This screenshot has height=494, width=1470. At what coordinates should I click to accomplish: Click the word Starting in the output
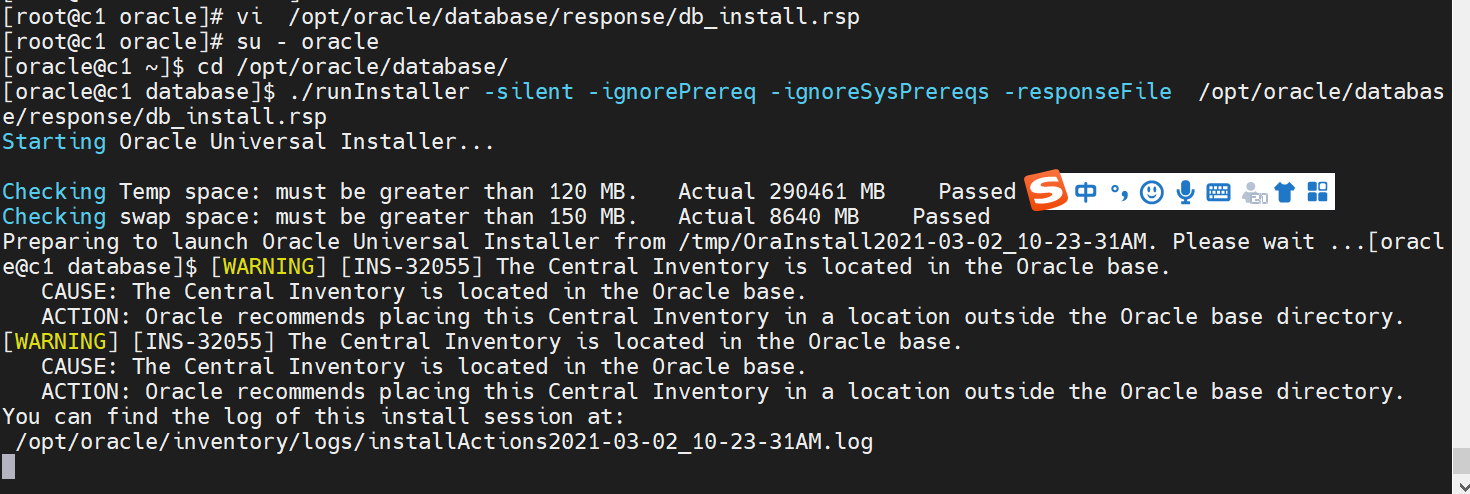54,142
